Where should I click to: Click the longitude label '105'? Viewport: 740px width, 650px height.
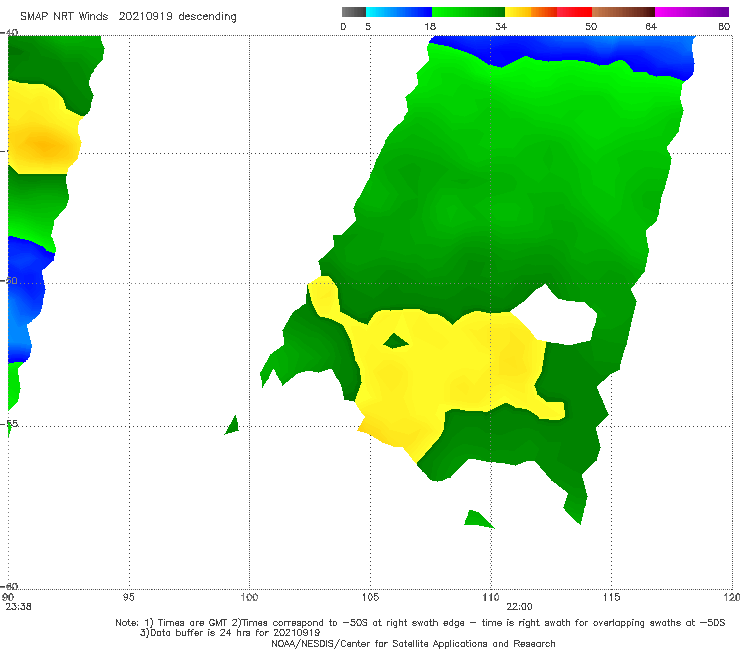pos(370,597)
